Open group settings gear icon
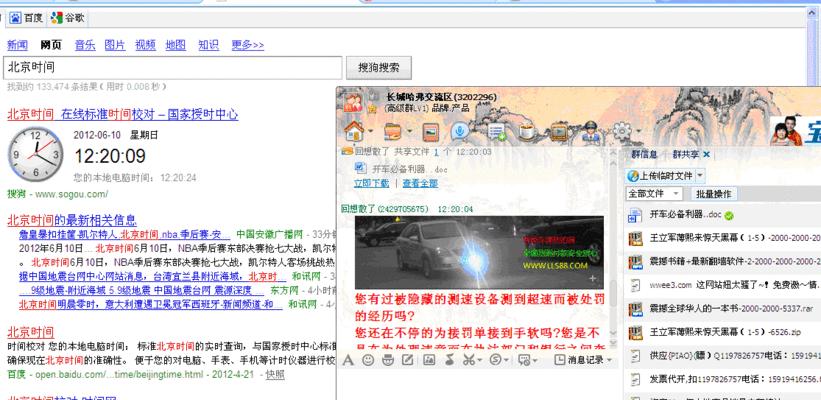 coord(622,131)
